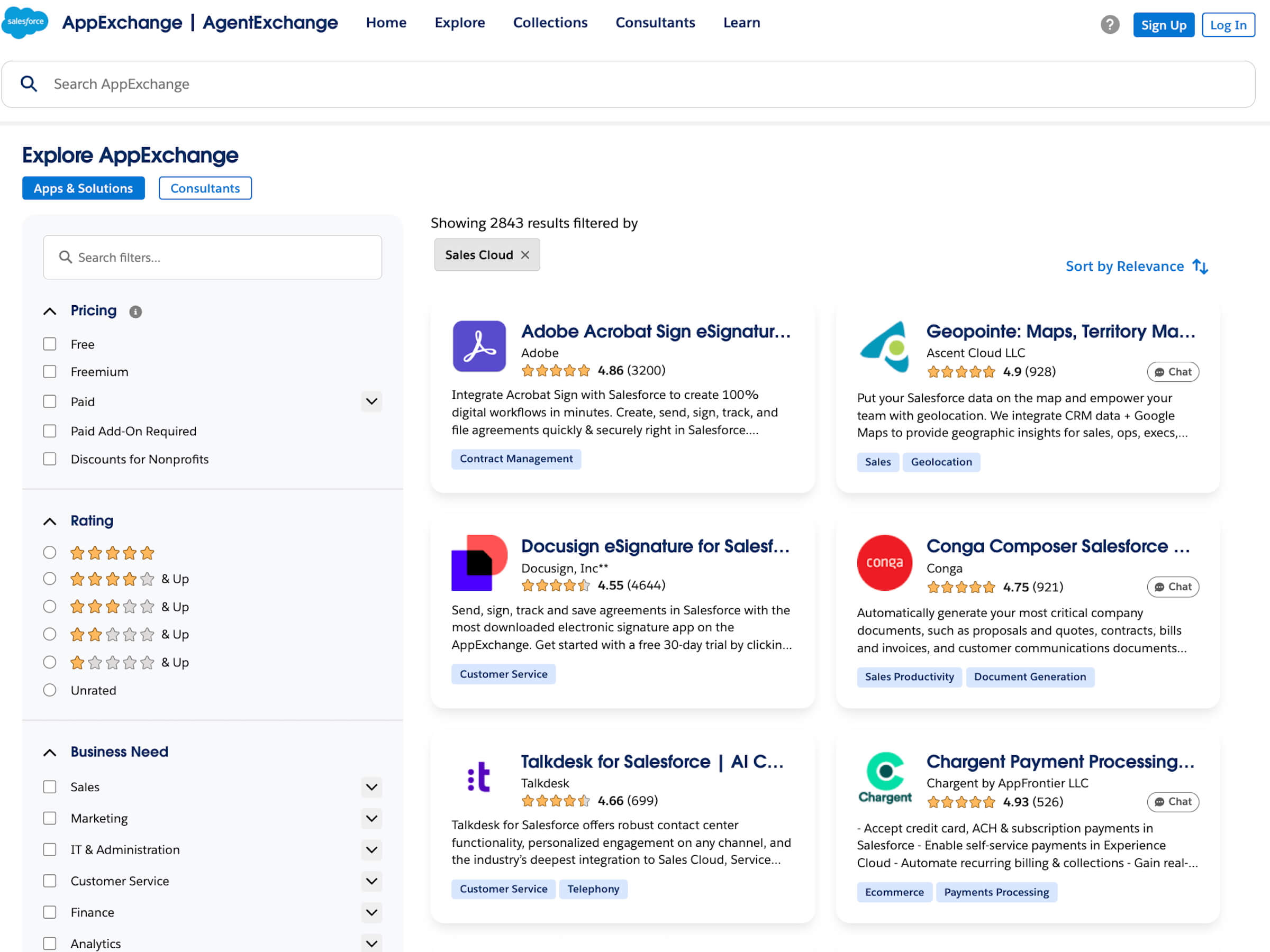Remove the Sales Cloud filter chip
This screenshot has width=1270, height=952.
click(x=525, y=255)
